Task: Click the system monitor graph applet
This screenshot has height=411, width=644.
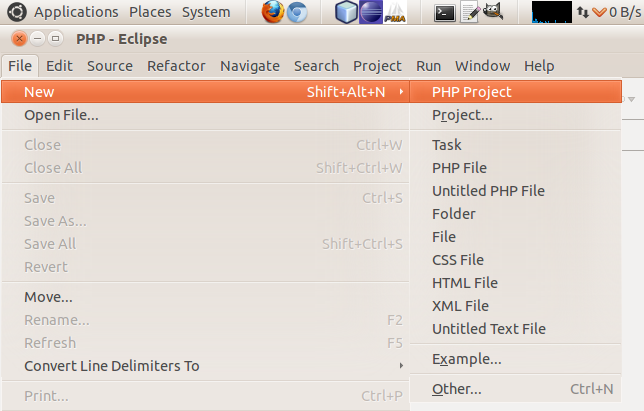Action: point(552,12)
